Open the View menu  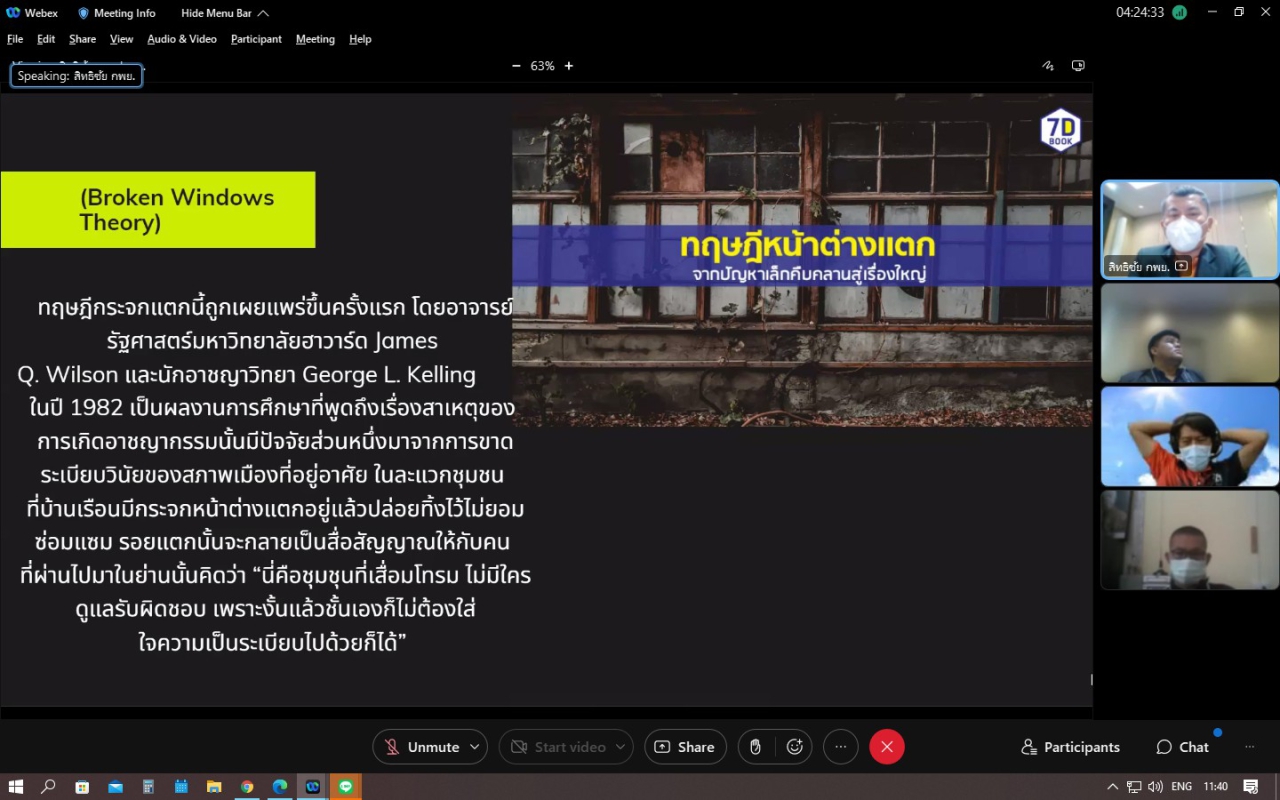pos(121,39)
